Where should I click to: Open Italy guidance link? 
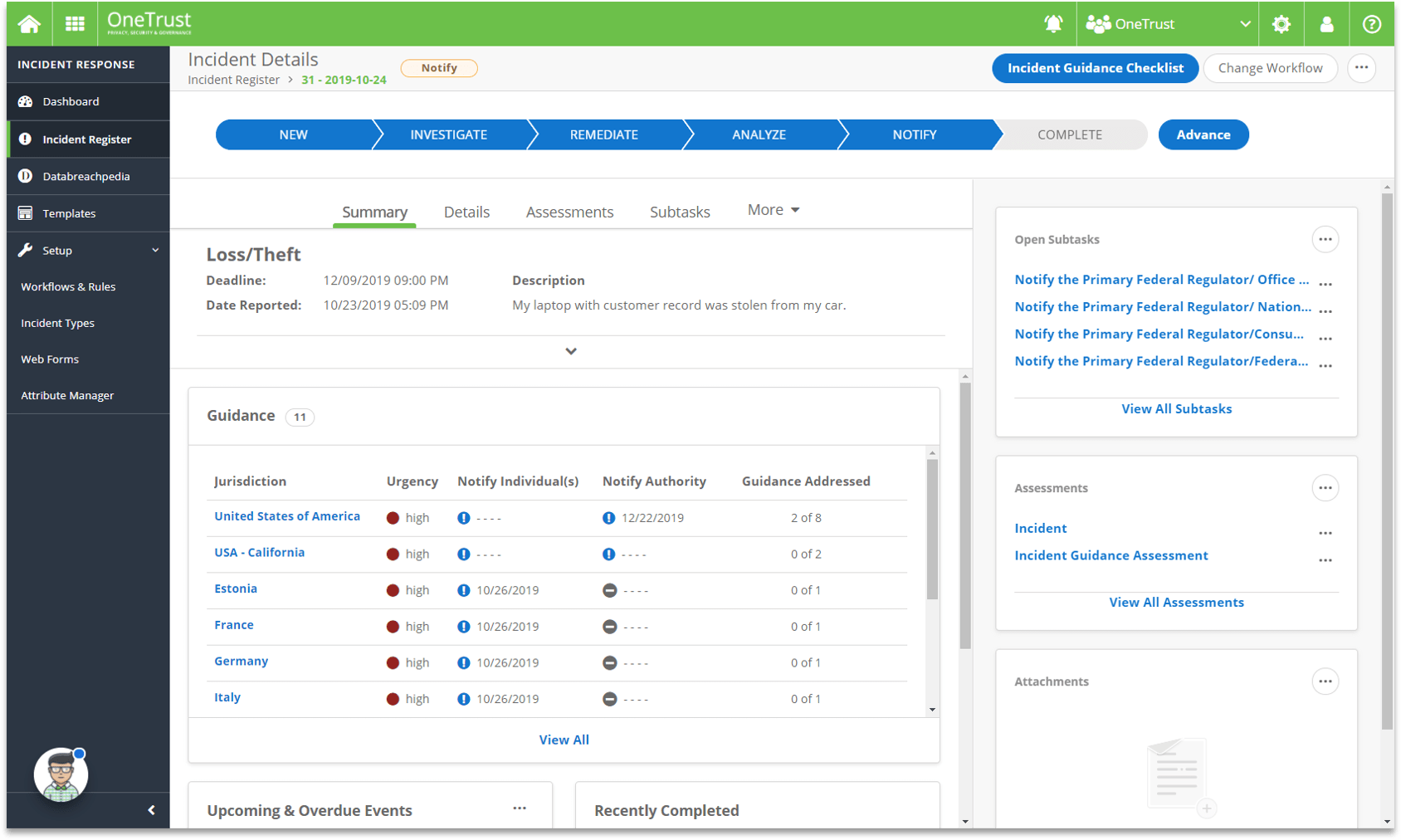(227, 697)
